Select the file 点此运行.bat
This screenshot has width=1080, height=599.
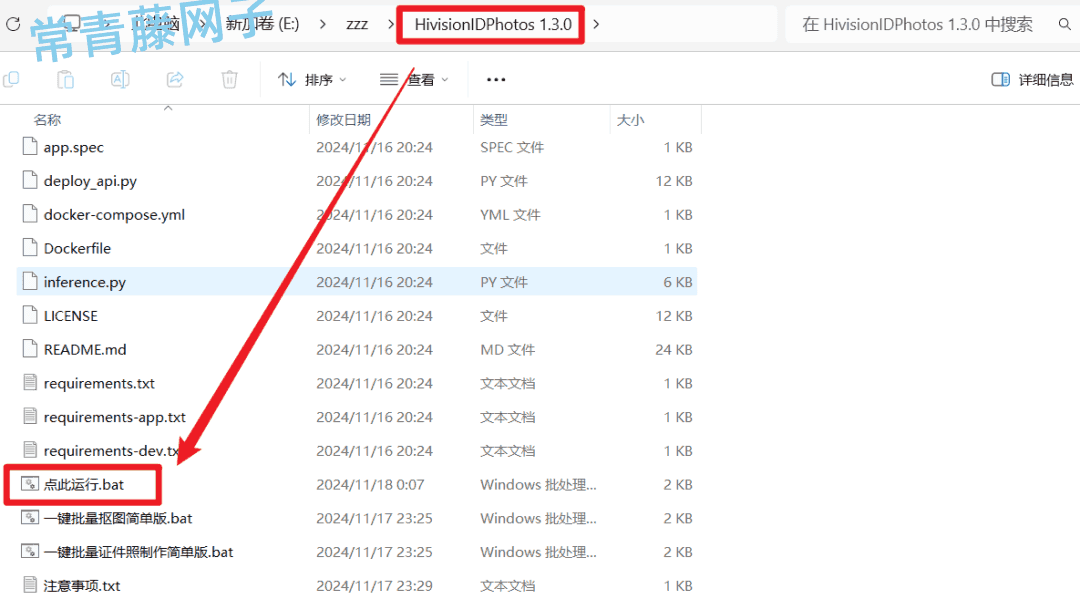pos(84,485)
